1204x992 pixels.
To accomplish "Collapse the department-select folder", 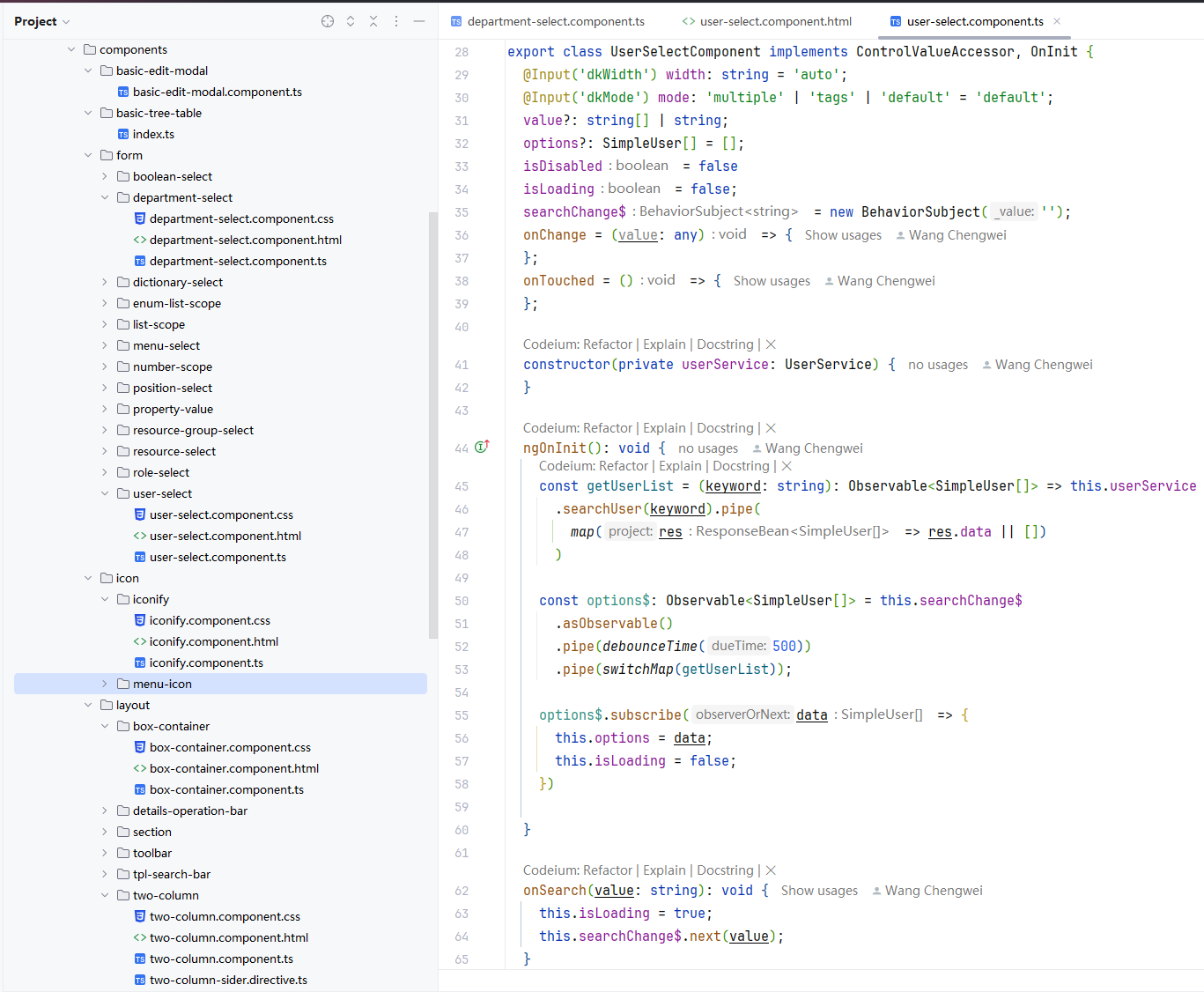I will [x=105, y=197].
